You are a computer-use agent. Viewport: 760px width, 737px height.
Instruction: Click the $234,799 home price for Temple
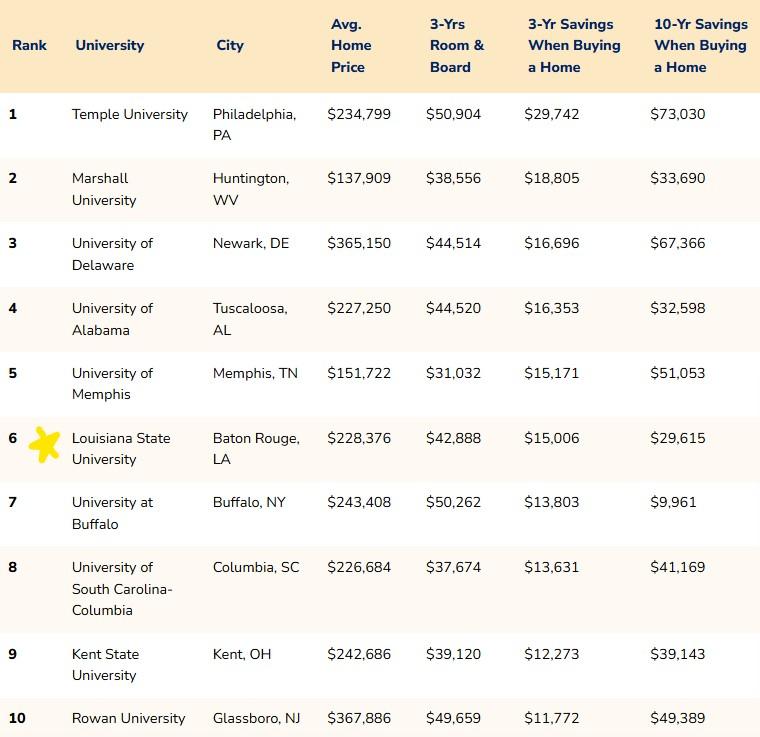click(x=359, y=114)
